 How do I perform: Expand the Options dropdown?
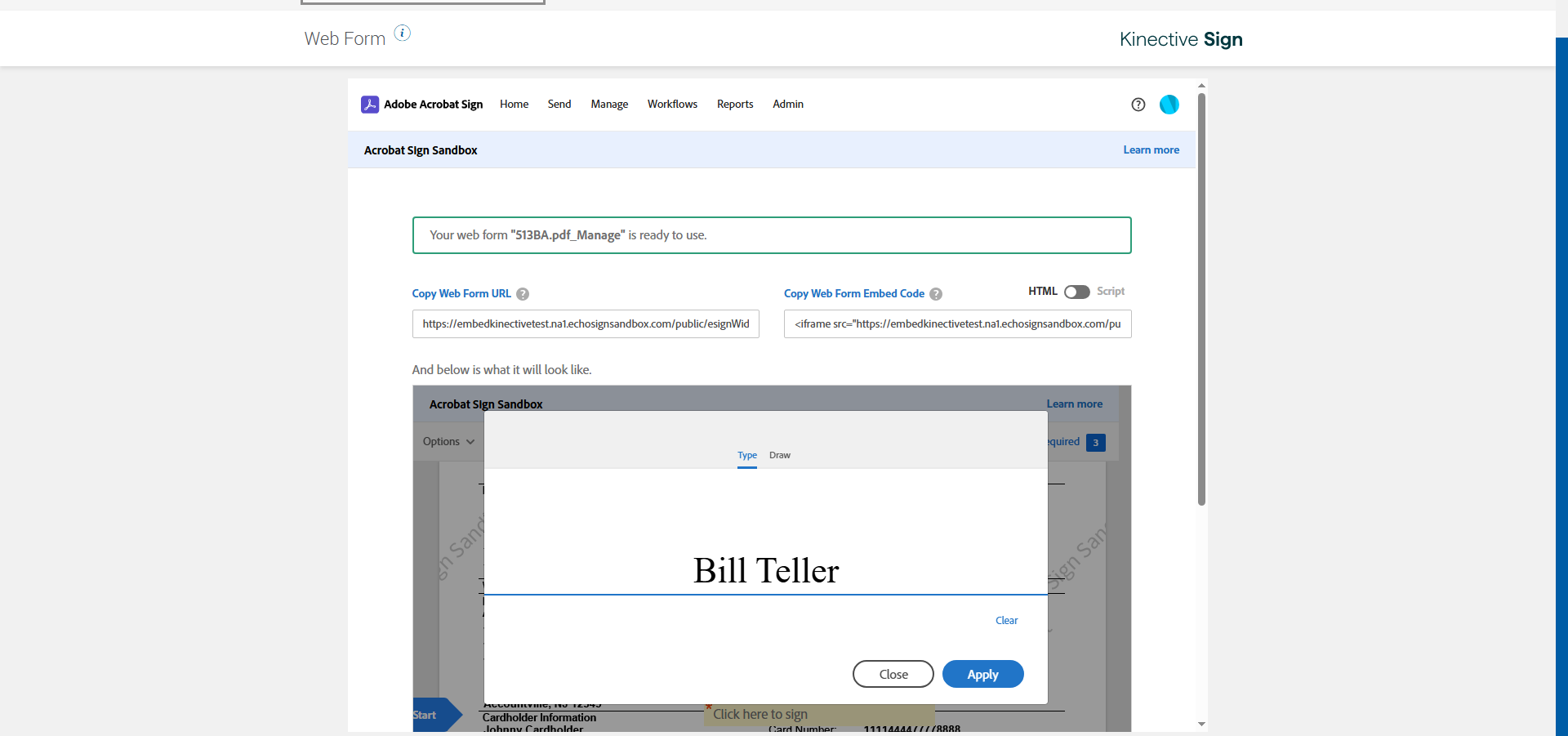click(448, 442)
